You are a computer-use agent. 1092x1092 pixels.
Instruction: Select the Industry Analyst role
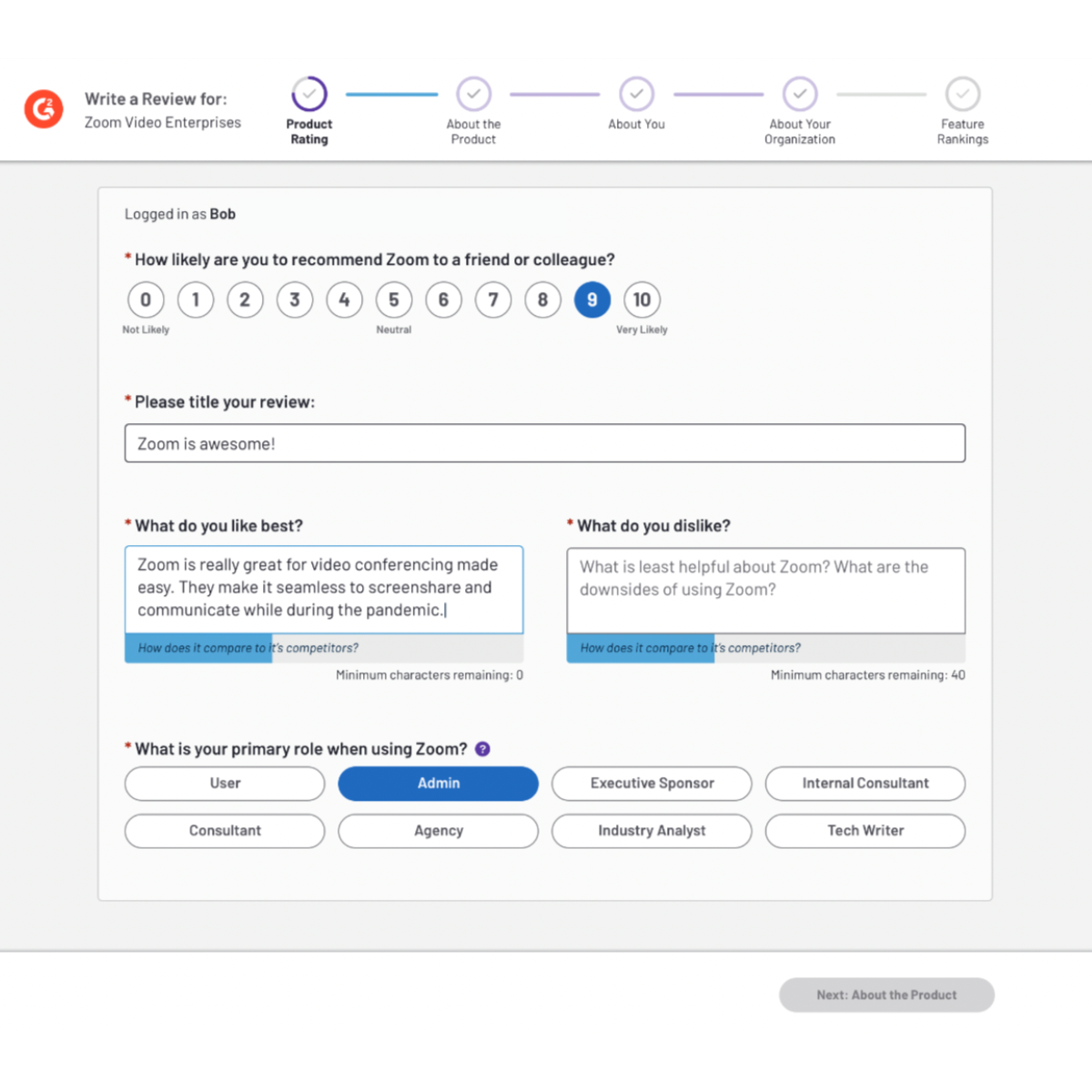652,831
